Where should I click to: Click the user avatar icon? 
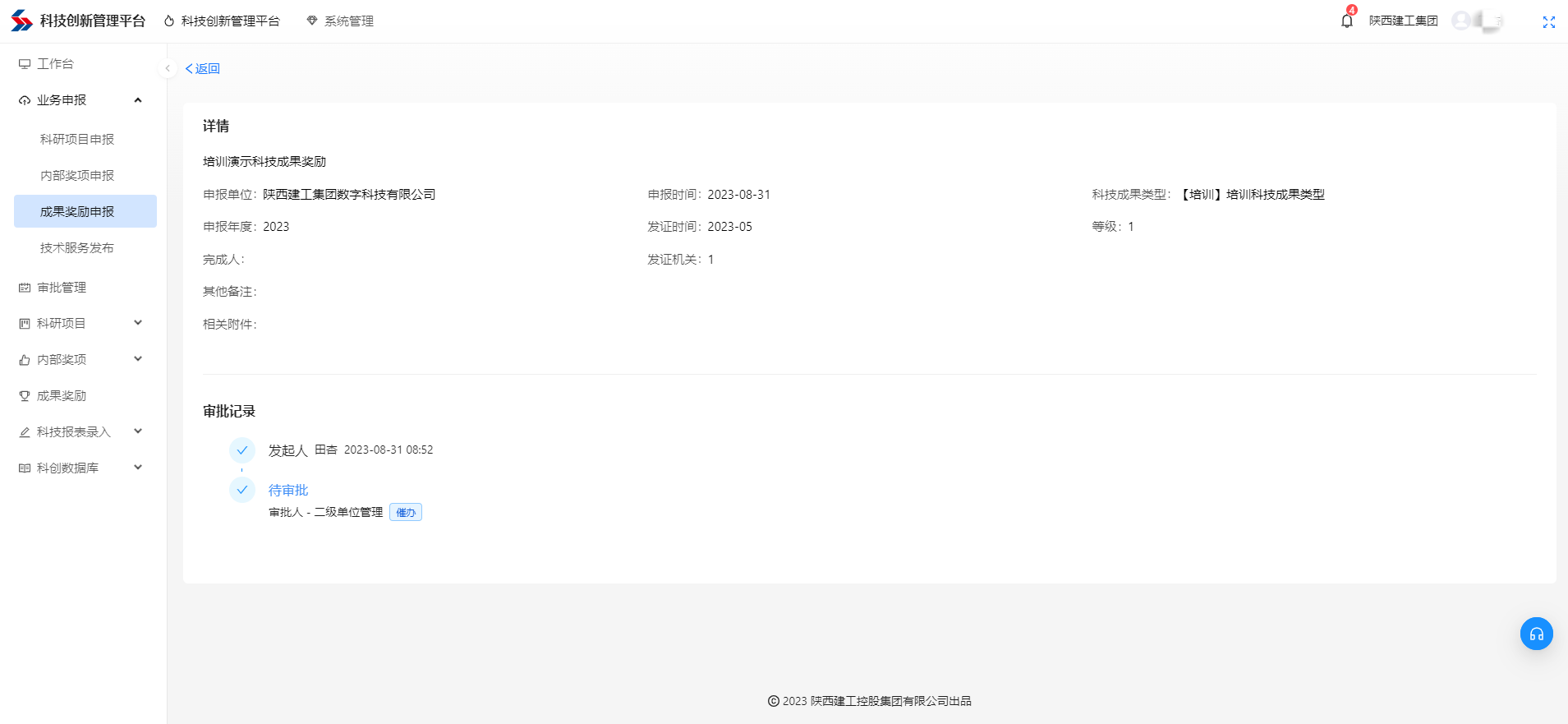(1461, 21)
